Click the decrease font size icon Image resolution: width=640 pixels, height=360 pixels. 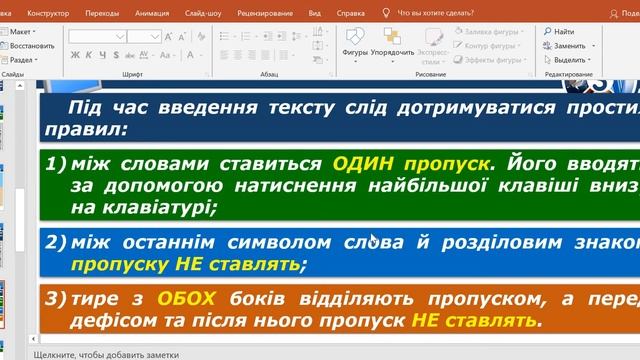(182, 37)
